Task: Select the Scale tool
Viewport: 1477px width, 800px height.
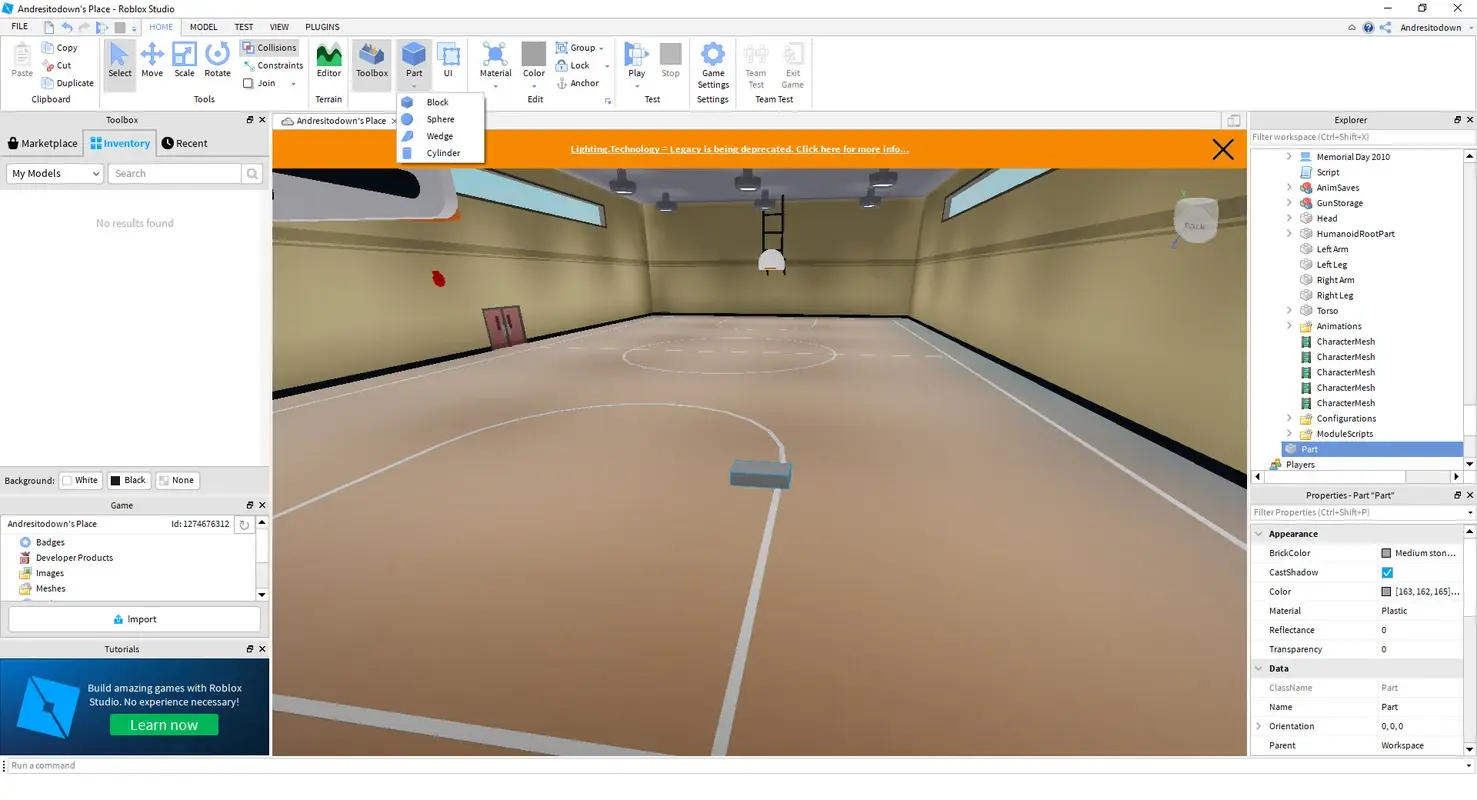Action: point(184,62)
